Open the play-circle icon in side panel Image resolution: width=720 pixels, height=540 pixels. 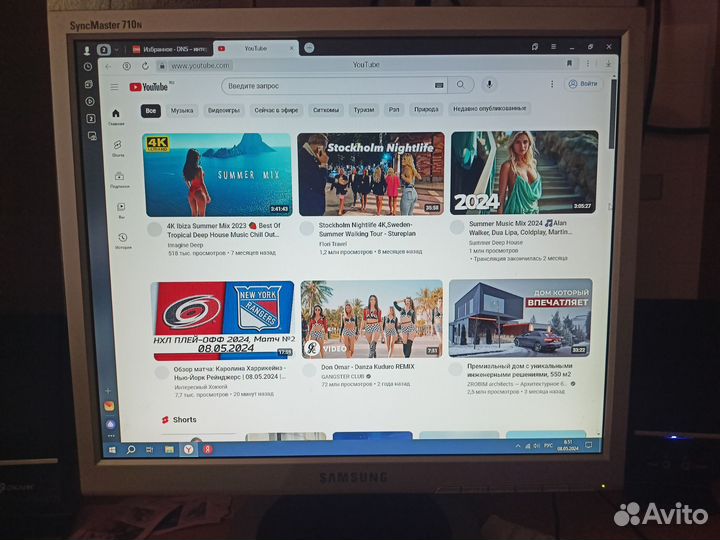[90, 101]
